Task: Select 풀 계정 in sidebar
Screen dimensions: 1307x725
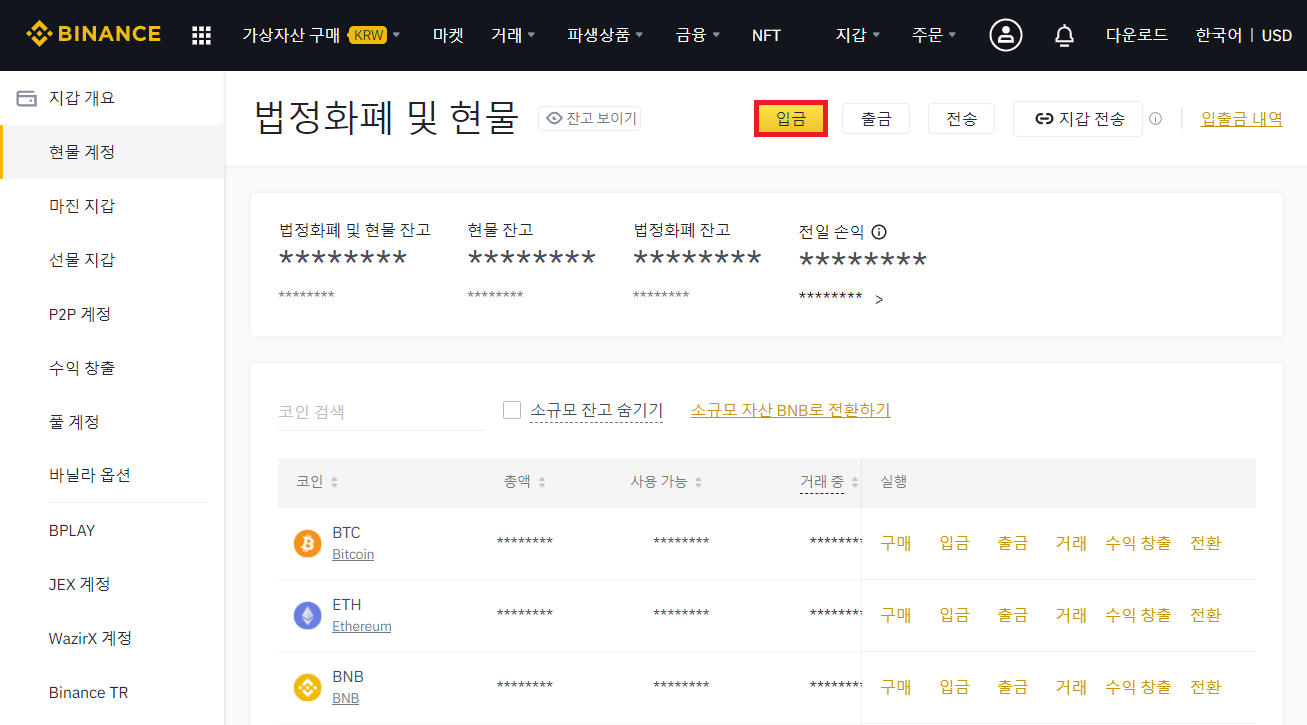Action: (x=112, y=422)
